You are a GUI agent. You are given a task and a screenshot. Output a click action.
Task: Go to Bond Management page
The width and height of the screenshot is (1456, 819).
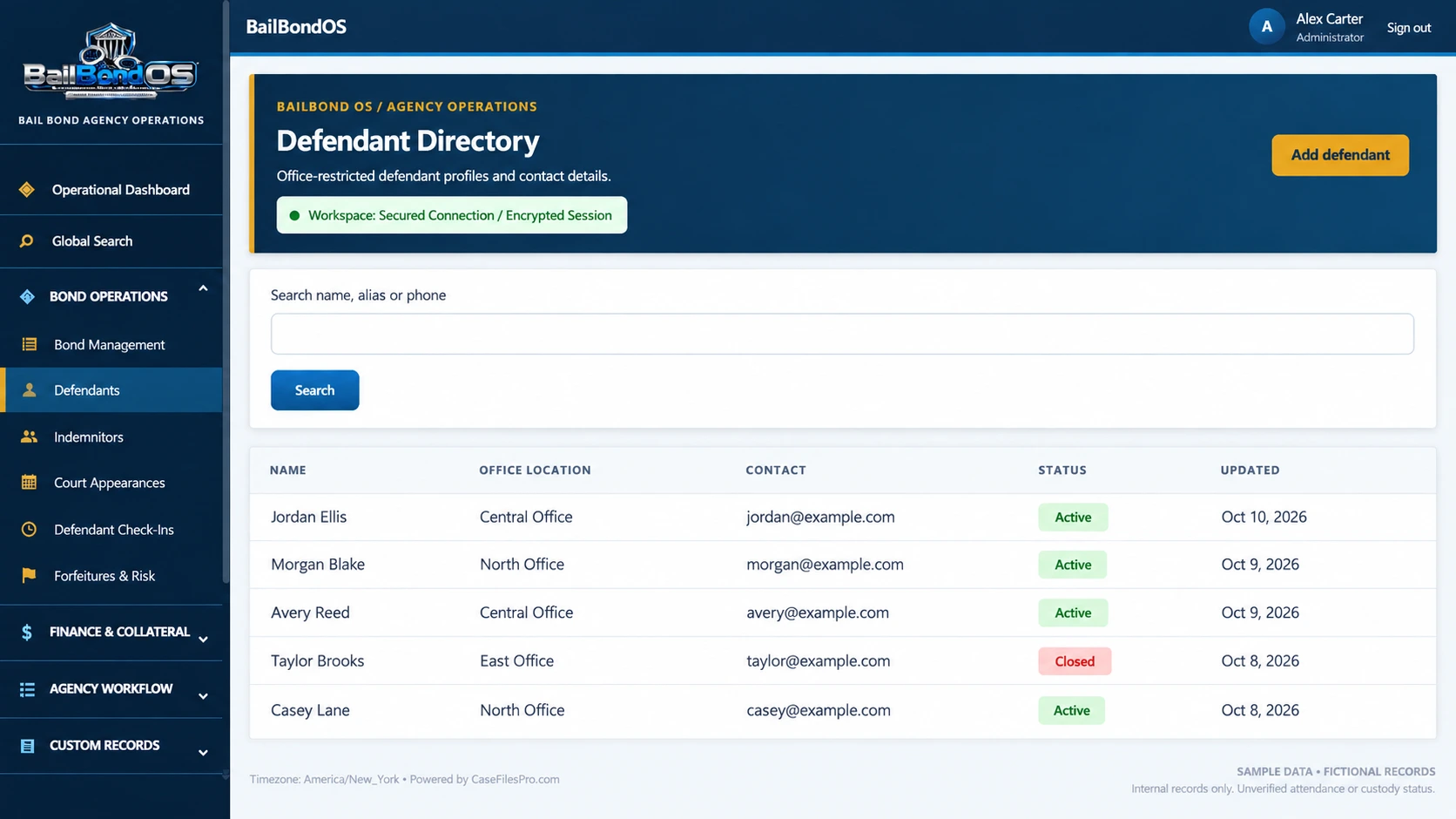111,344
